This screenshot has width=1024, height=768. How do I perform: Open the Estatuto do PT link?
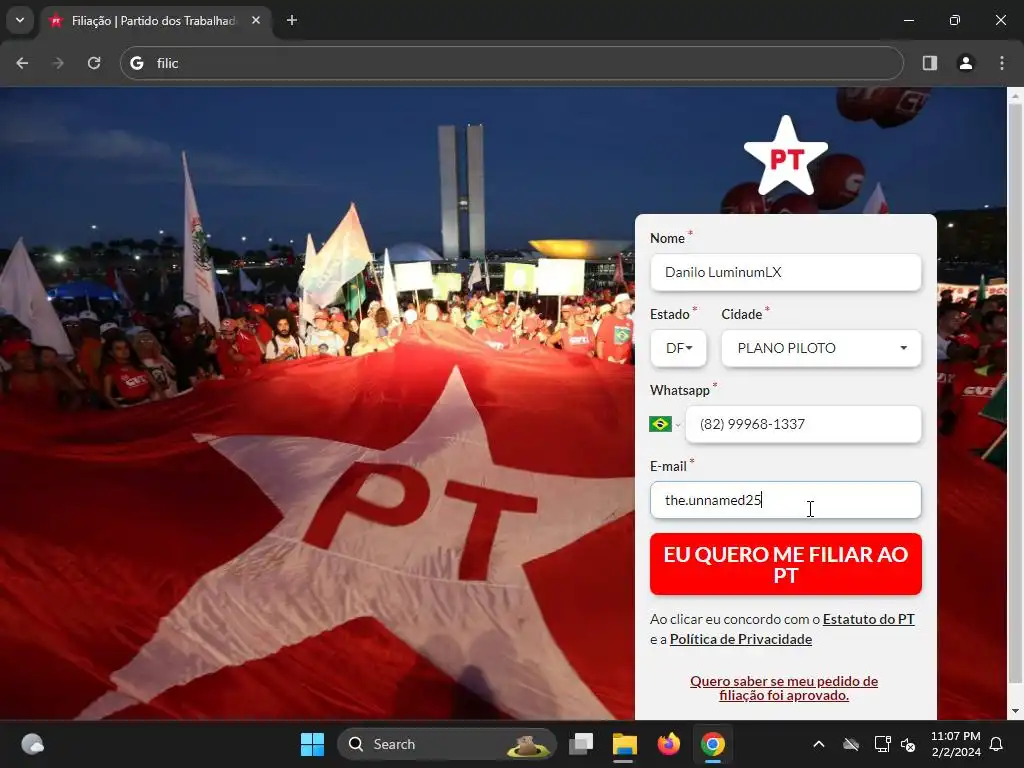click(x=869, y=619)
